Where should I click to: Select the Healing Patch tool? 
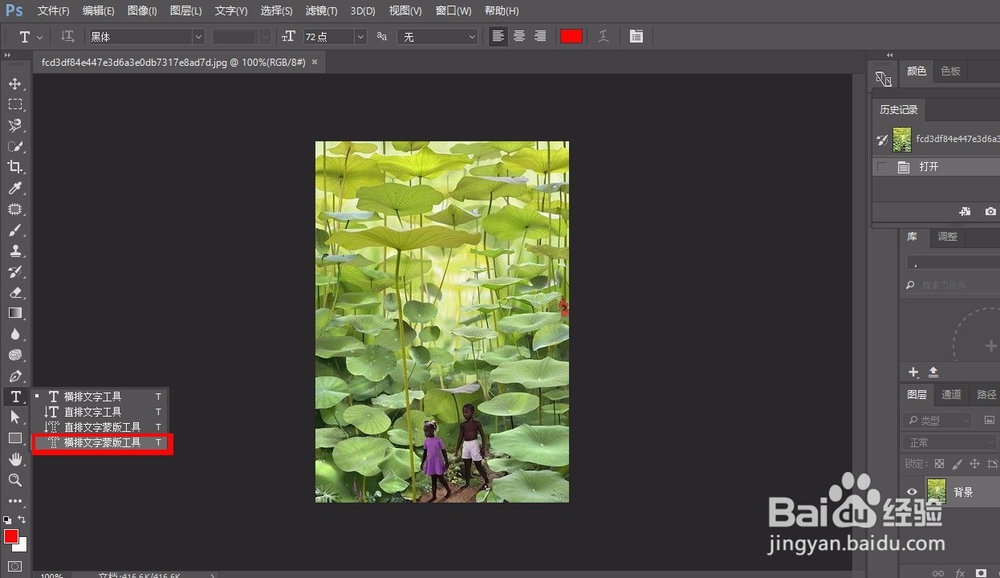(15, 209)
